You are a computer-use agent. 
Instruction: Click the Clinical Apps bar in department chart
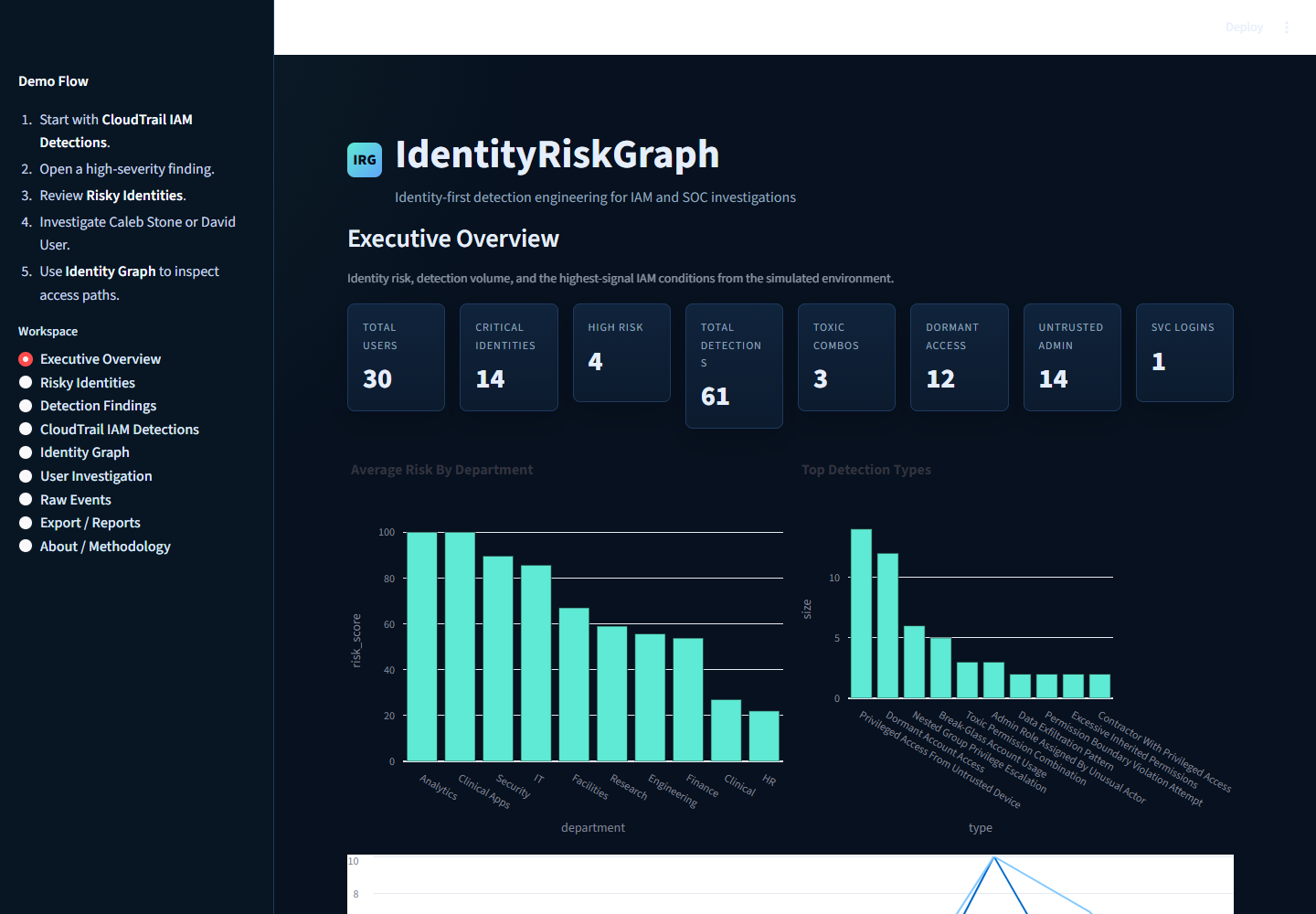point(460,646)
